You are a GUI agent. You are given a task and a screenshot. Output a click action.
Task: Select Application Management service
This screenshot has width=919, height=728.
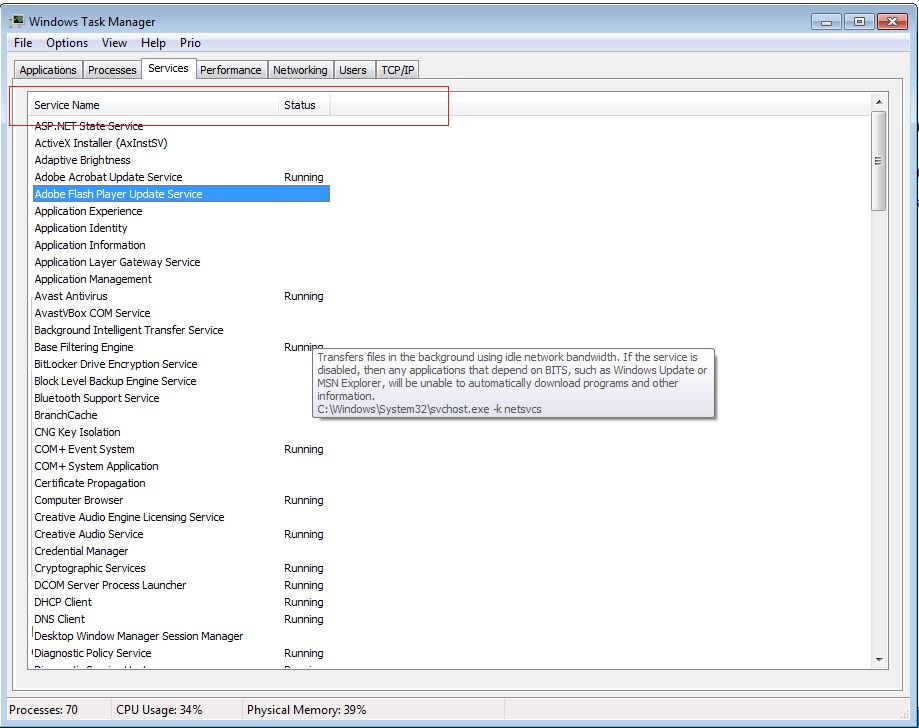click(181, 279)
